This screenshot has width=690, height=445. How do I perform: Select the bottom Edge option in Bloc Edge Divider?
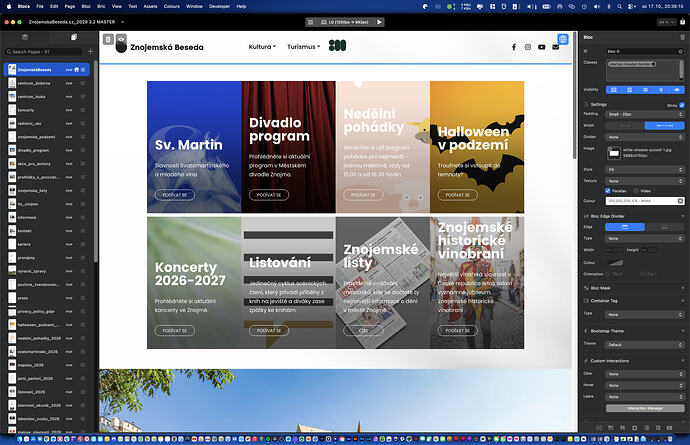[x=664, y=227]
